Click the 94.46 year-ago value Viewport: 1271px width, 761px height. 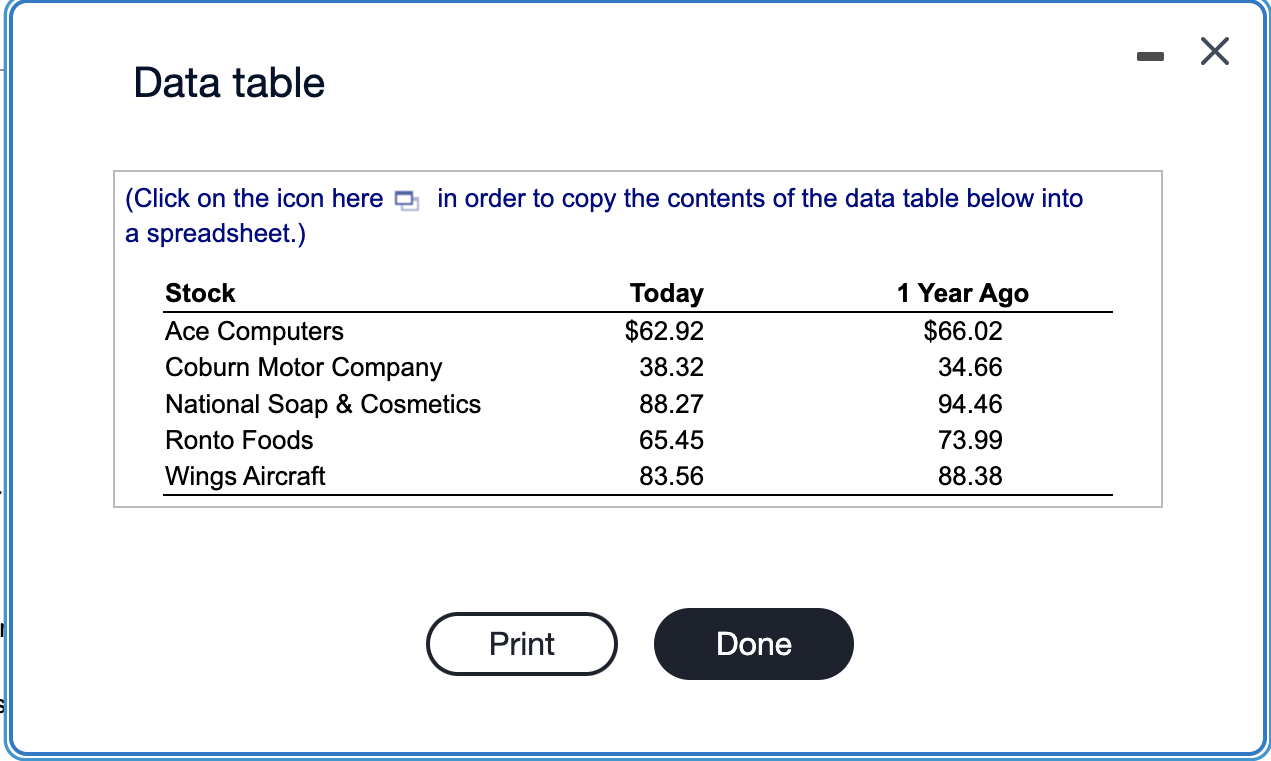click(x=971, y=404)
